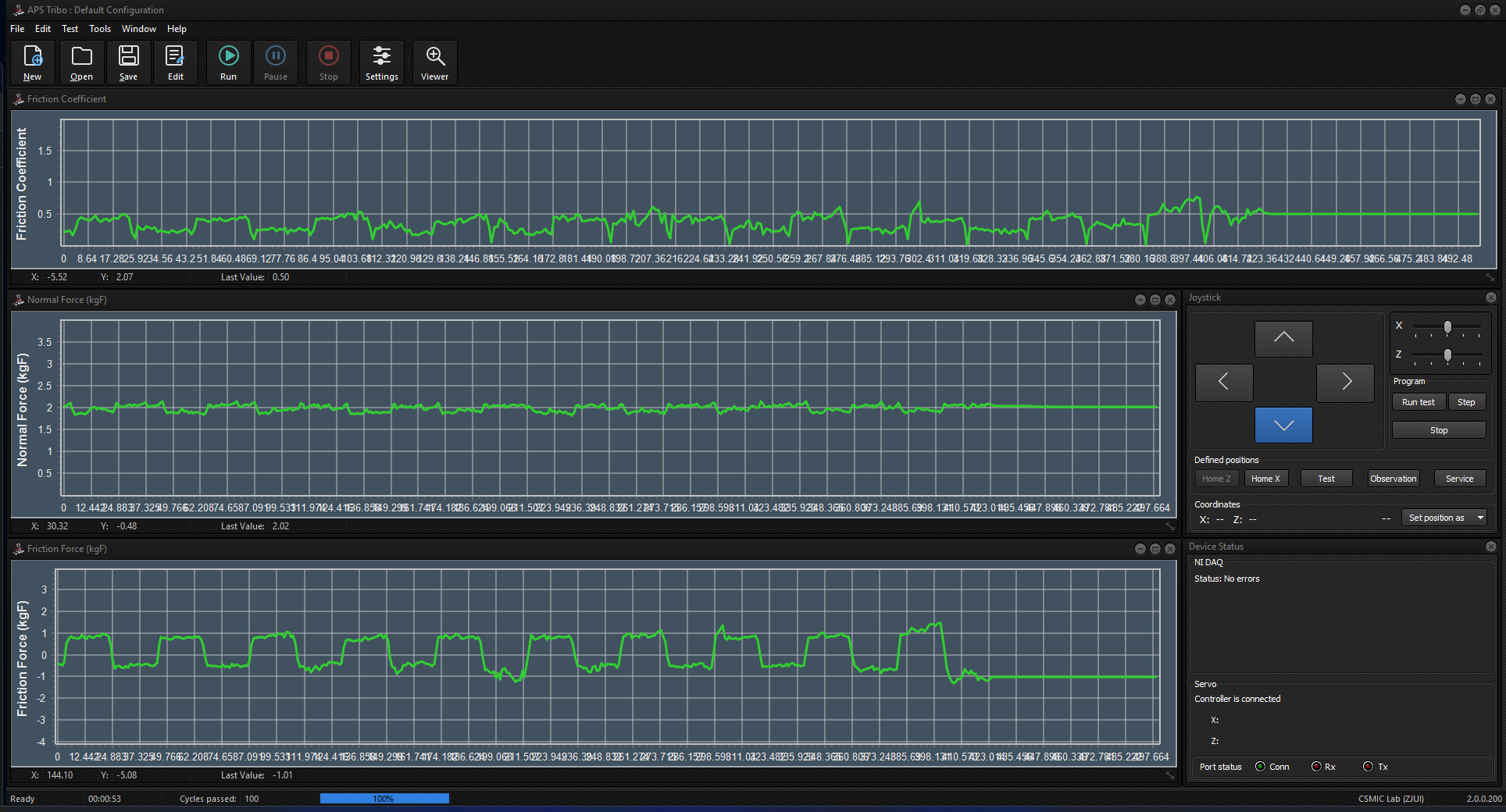Stop the test from the toolbar

point(328,62)
